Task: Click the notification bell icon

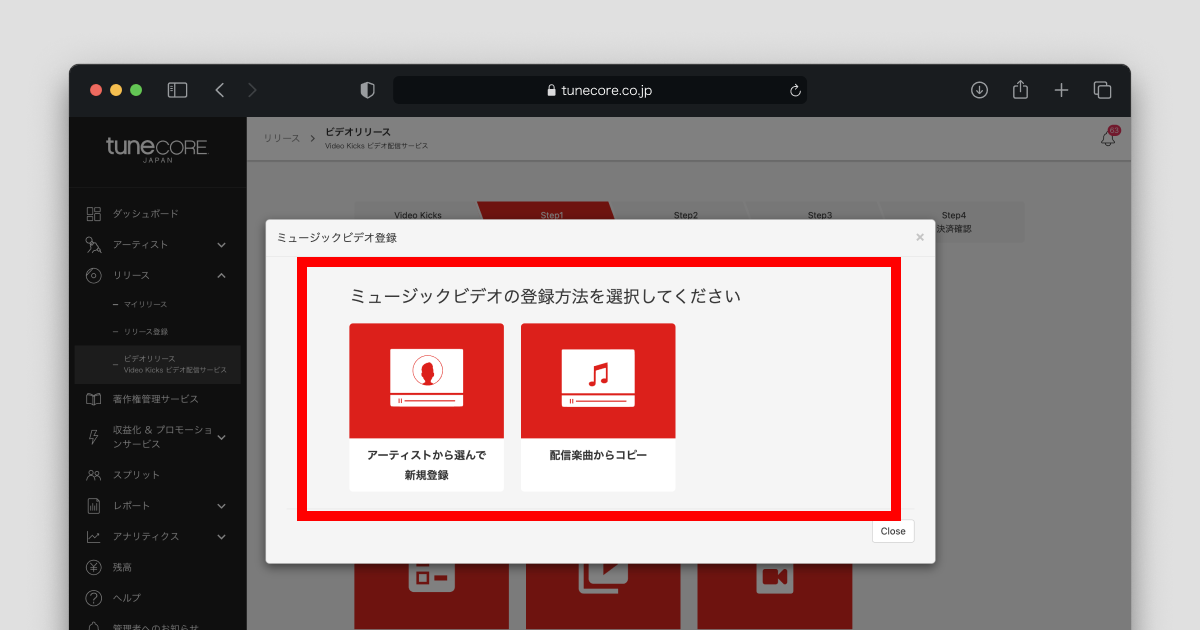Action: pos(1107,139)
